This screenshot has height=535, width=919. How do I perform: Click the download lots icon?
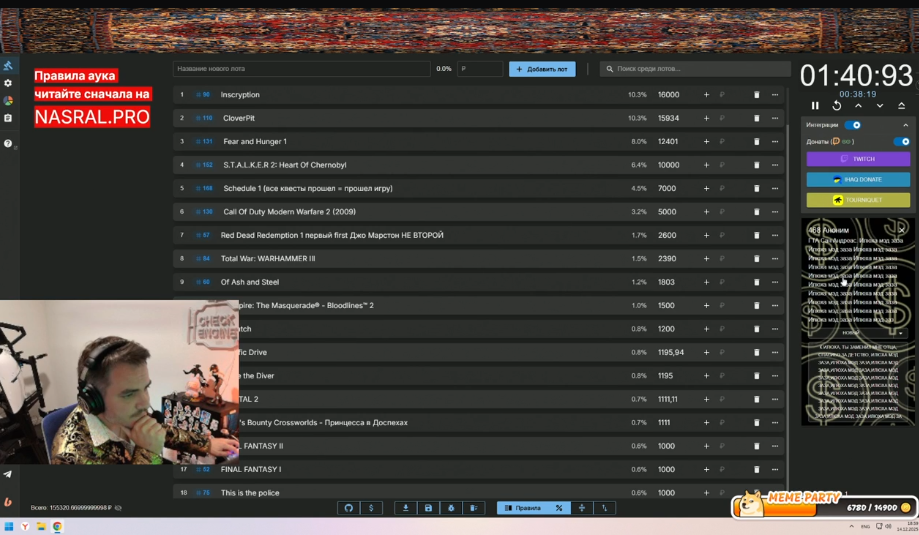405,508
